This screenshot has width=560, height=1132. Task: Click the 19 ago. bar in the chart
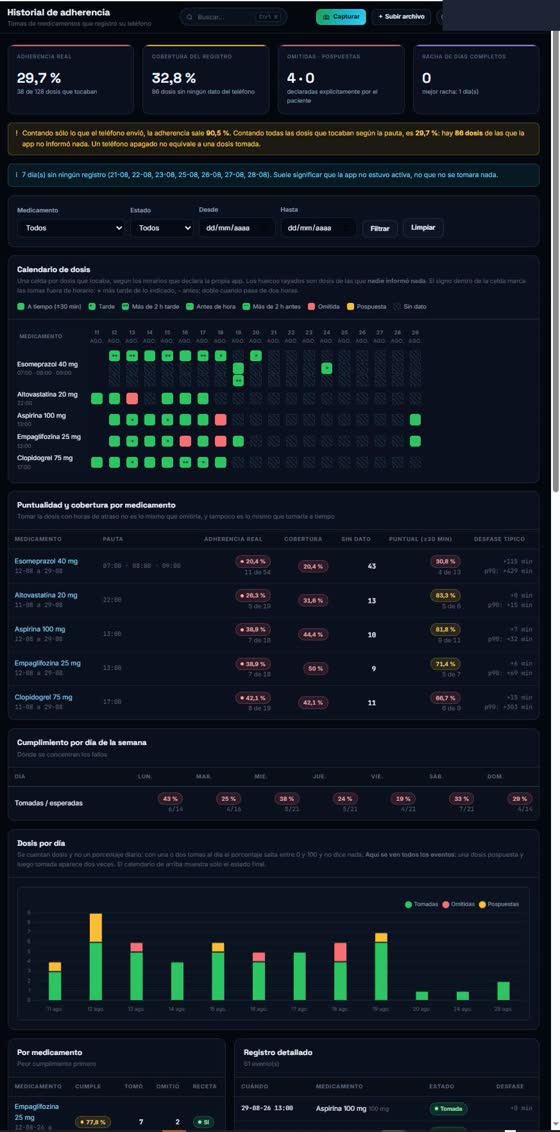[381, 967]
